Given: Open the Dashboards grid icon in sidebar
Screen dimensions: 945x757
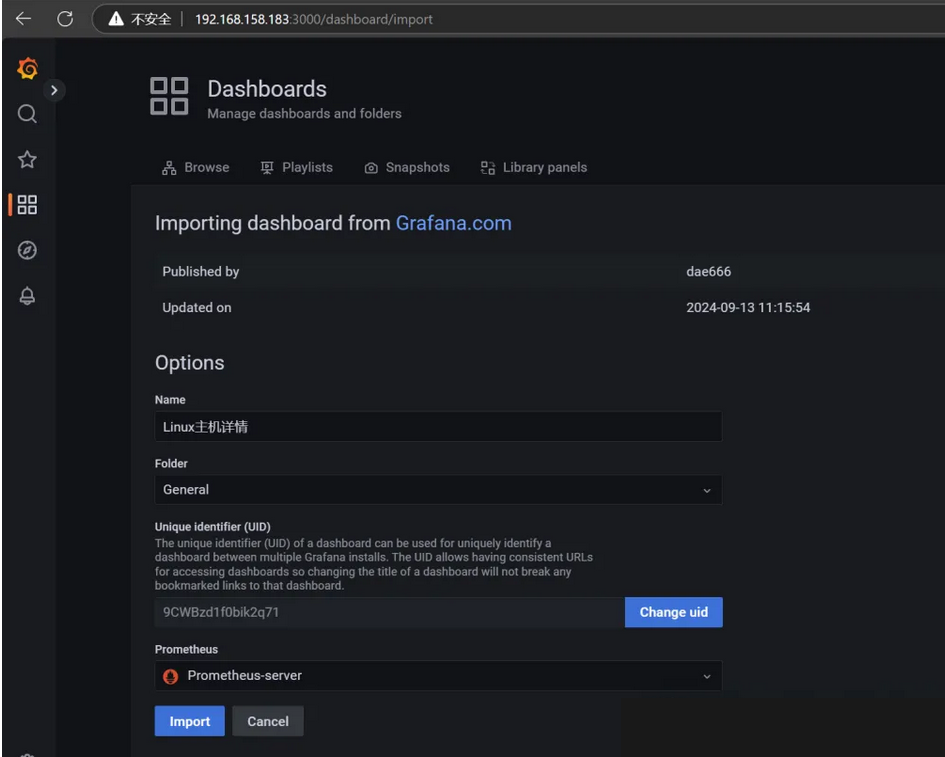Looking at the screenshot, I should (x=27, y=204).
